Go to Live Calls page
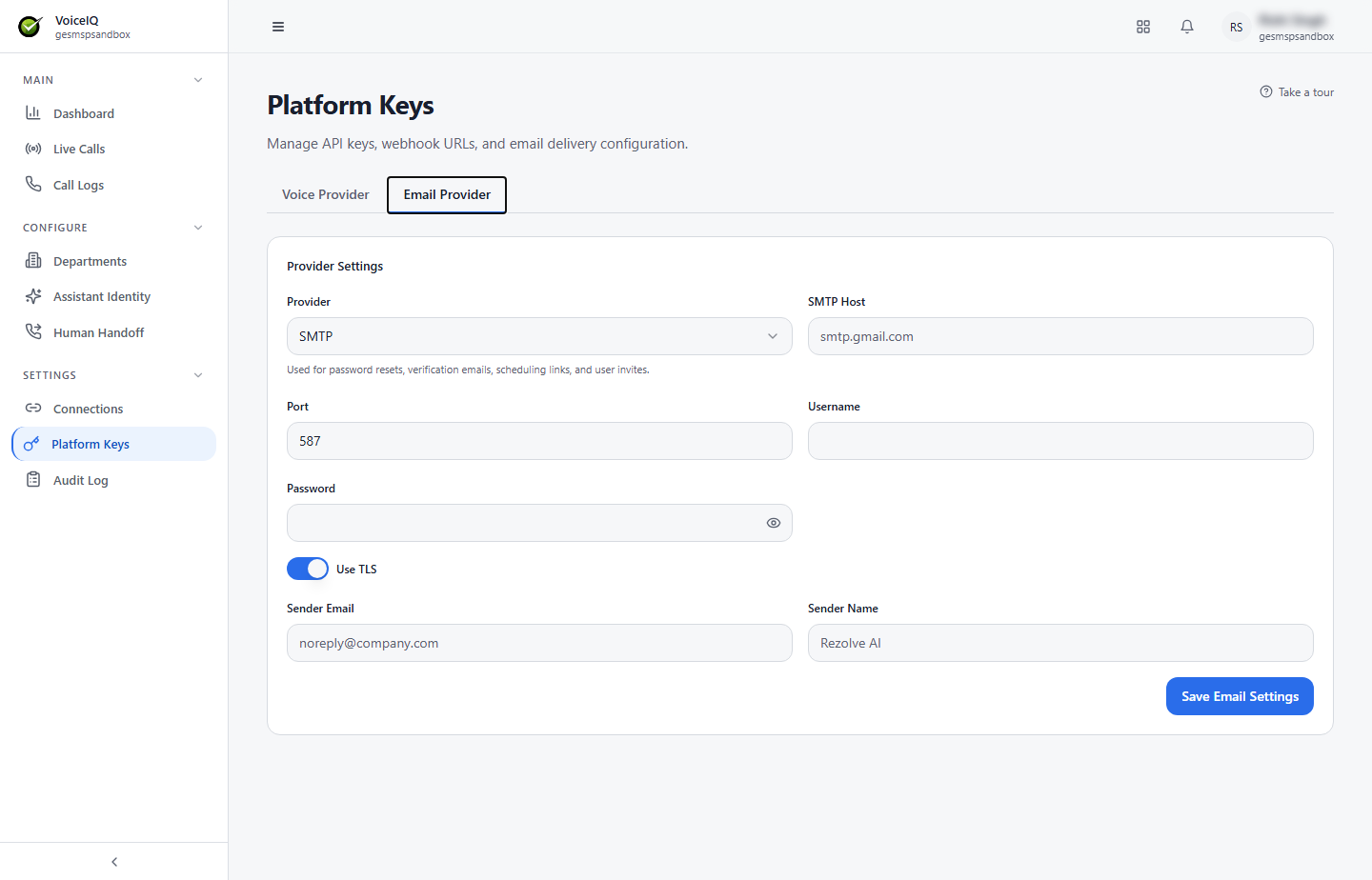 click(x=114, y=149)
